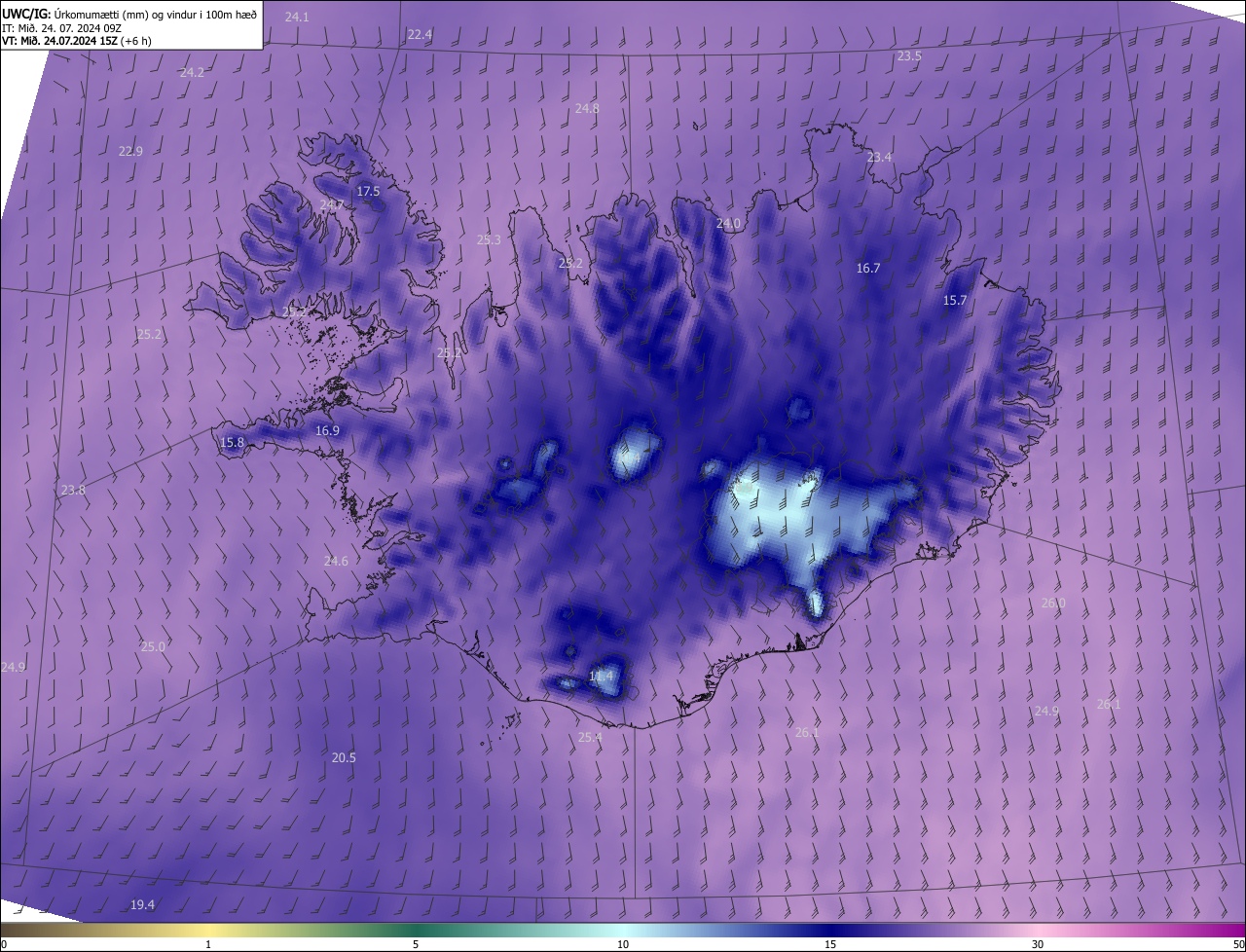Click the 16.9 value label
1246x952 pixels.
tap(327, 430)
